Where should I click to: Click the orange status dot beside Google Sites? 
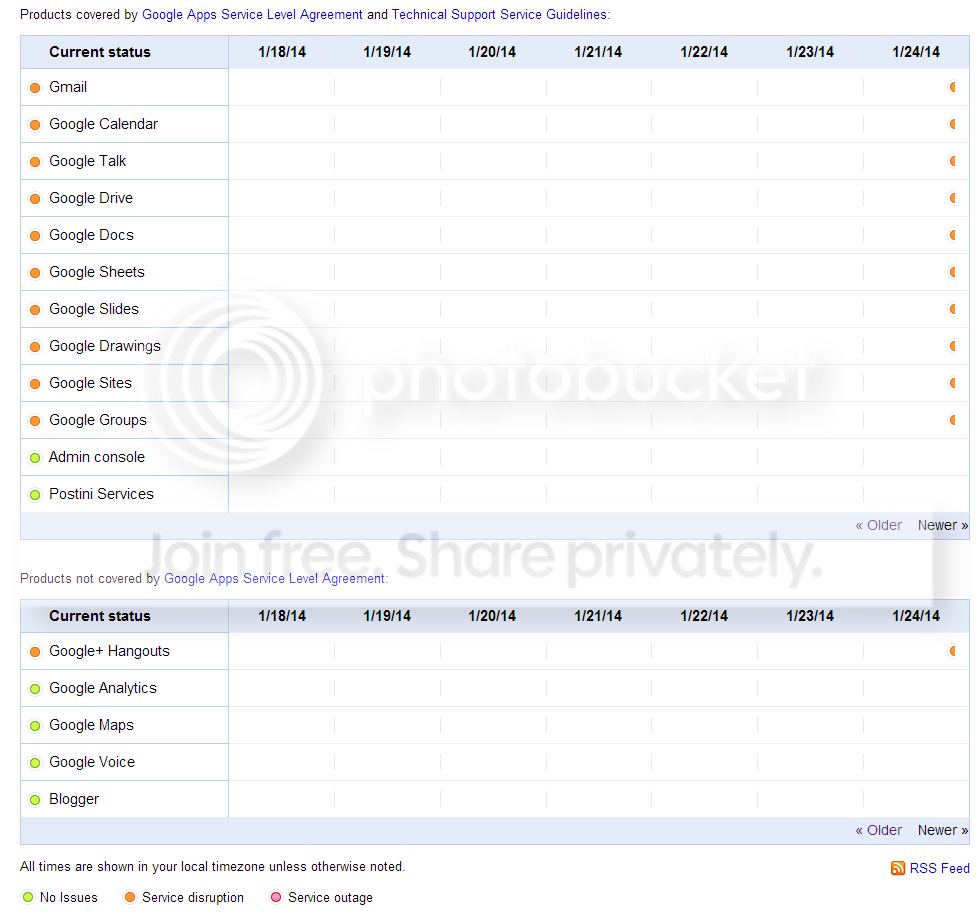coord(35,383)
